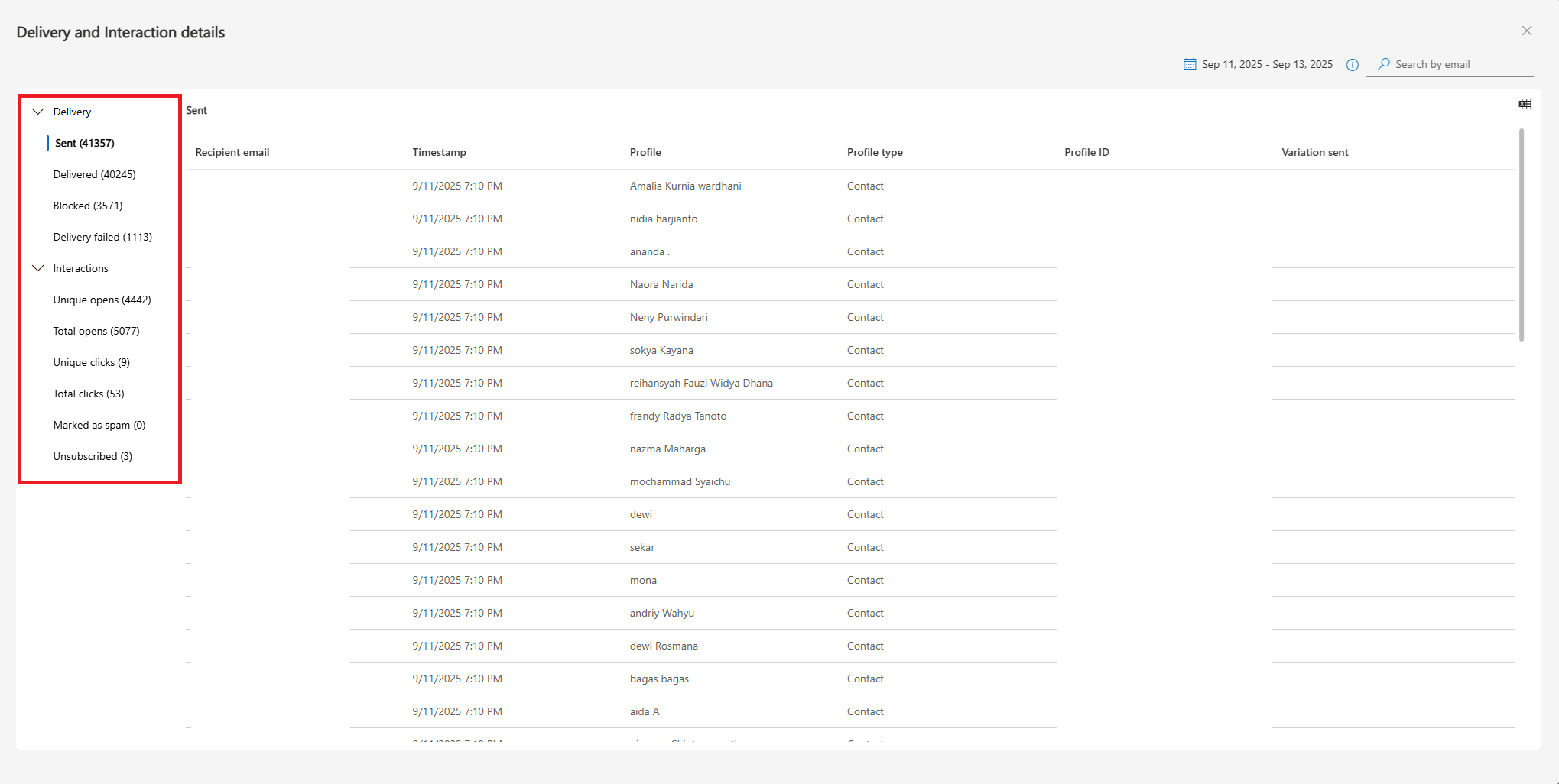Select mochammad Syaichu profile
The image size is (1559, 784).
(x=680, y=481)
